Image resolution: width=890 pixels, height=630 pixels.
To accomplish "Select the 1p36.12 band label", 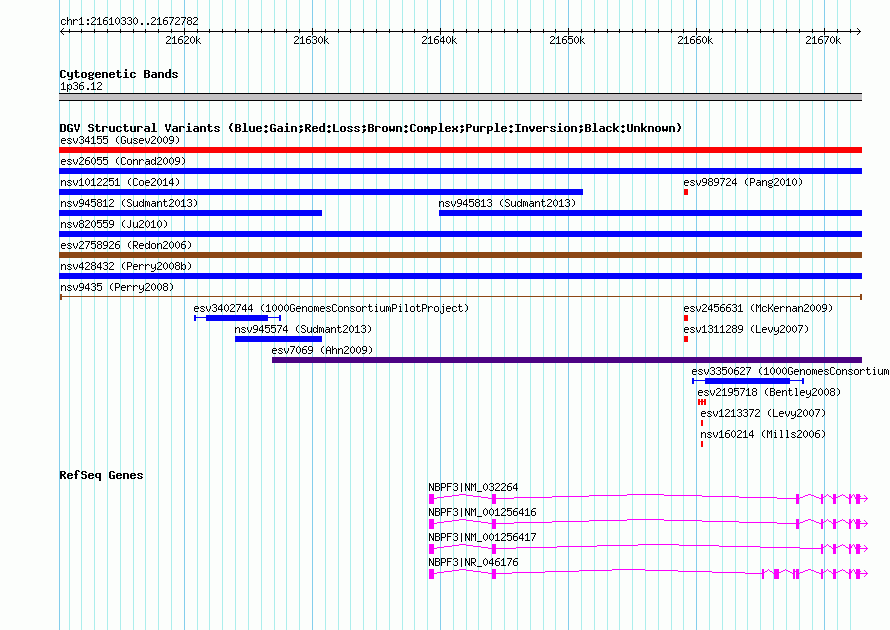I will coord(81,86).
